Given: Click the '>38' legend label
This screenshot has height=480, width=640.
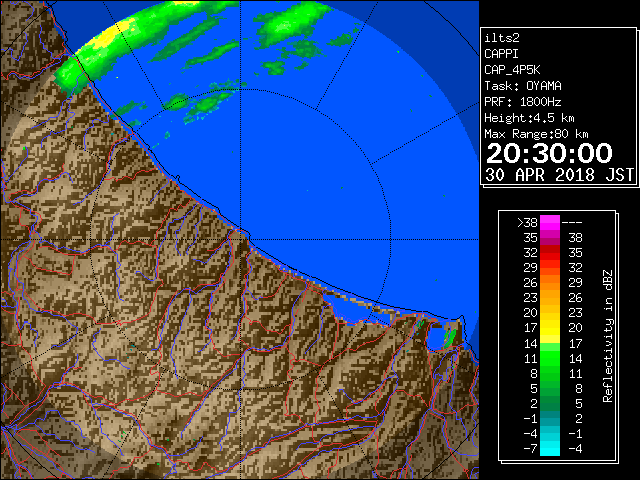Looking at the screenshot, I should click(527, 223).
